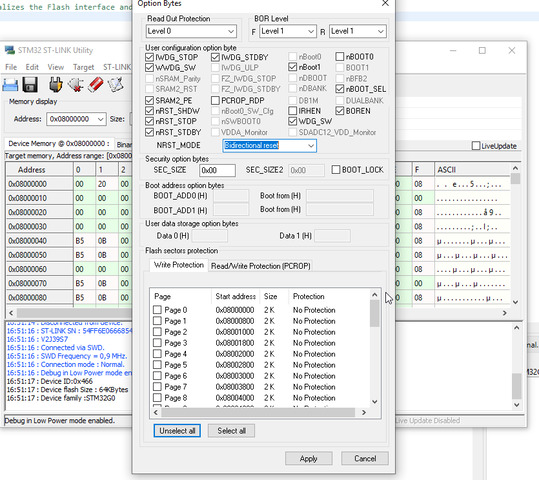Image resolution: width=539 pixels, height=480 pixels.
Task: Click the Open file toolbar icon
Action: point(10,85)
